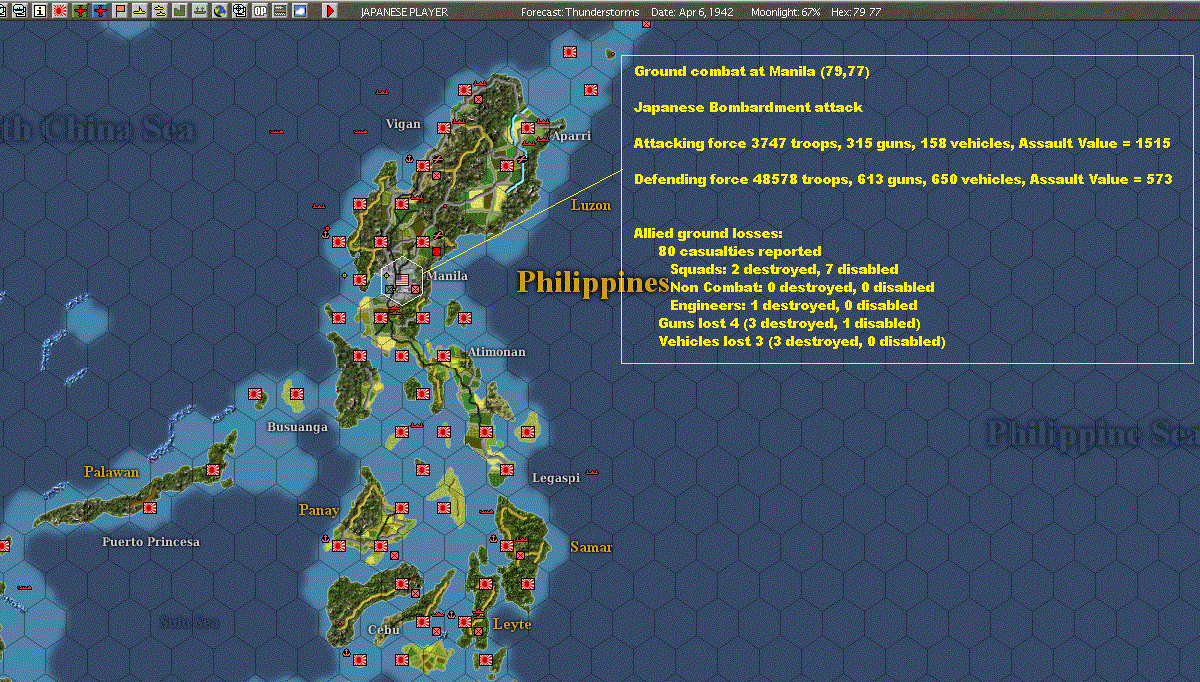Click the Panay island label
The width and height of the screenshot is (1200, 682).
tap(319, 510)
